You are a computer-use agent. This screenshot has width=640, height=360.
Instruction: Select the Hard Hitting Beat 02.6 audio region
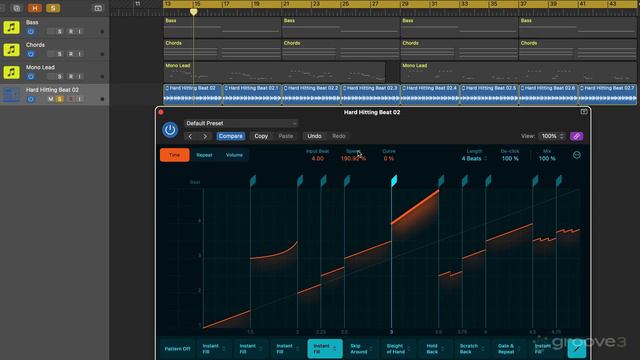549,95
